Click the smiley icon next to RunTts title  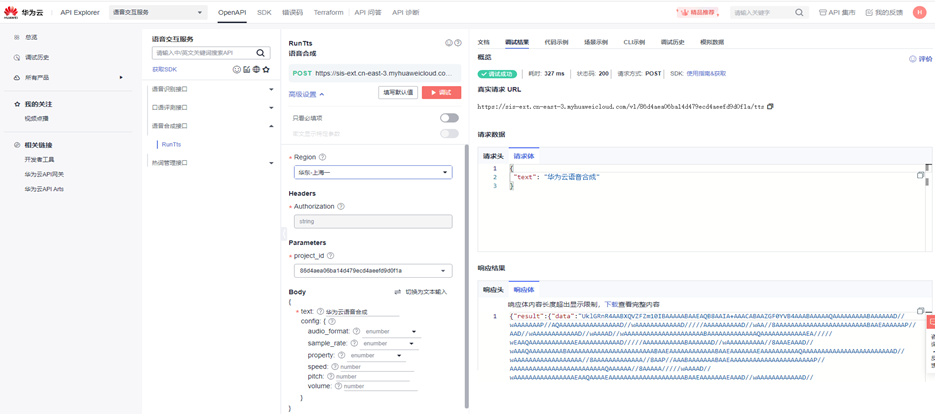pyautogui.click(x=449, y=43)
